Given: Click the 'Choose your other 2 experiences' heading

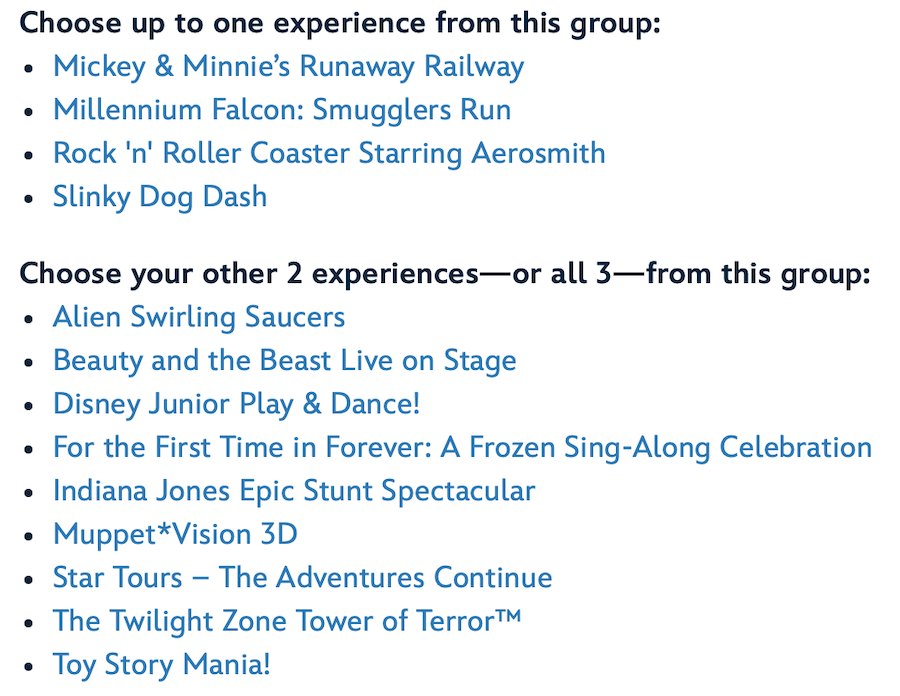Looking at the screenshot, I should pos(445,274).
